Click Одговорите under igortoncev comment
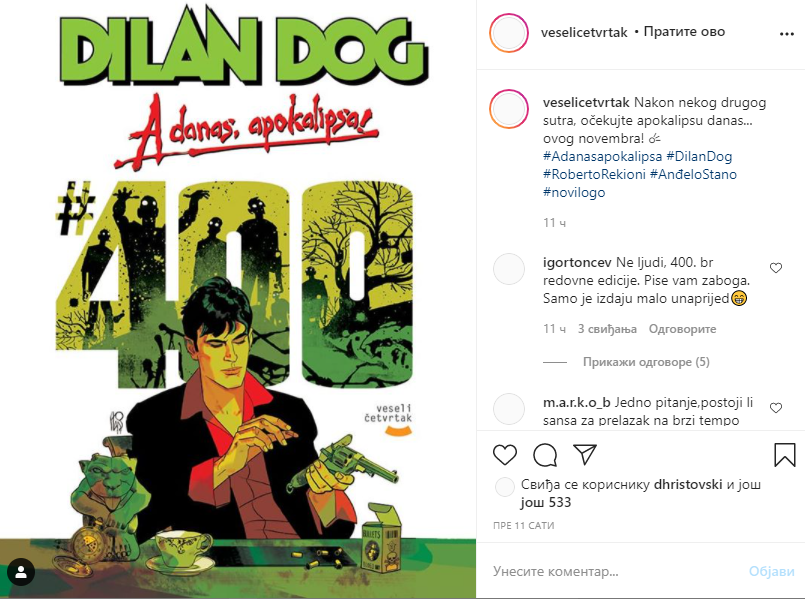 [x=682, y=329]
